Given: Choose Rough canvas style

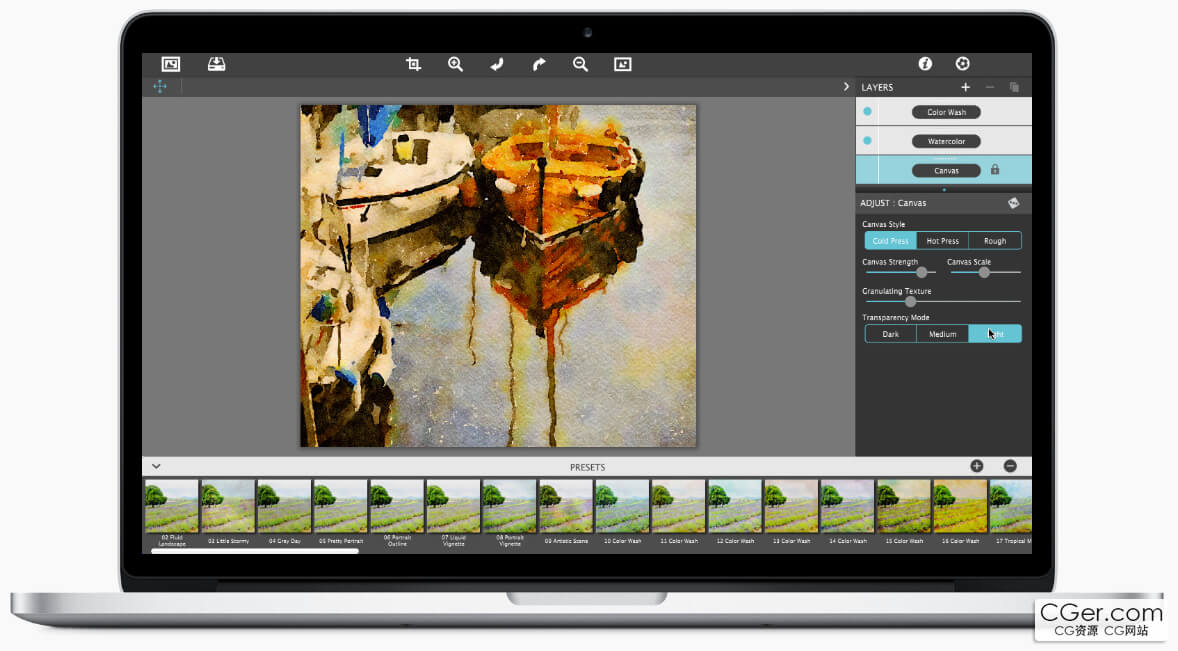Looking at the screenshot, I should 995,241.
